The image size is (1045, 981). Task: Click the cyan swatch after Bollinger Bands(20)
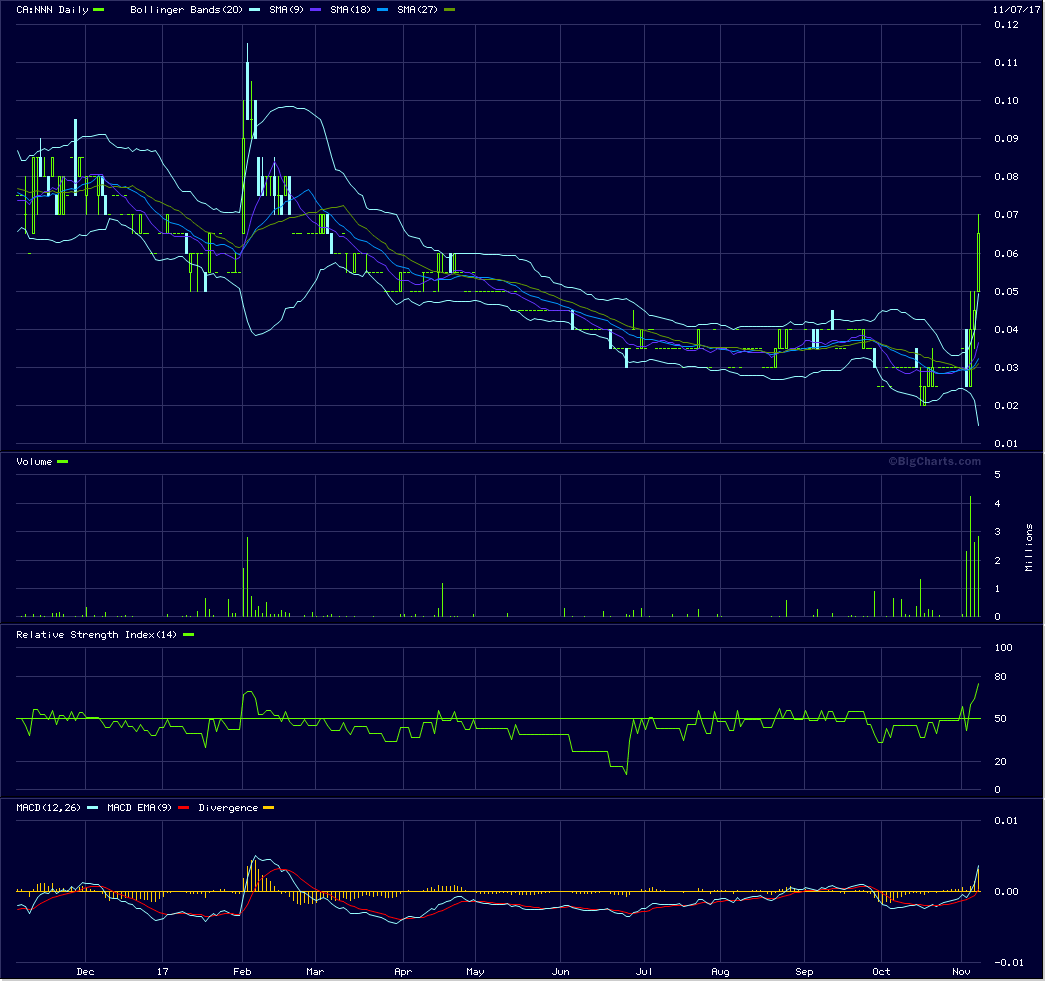click(254, 9)
